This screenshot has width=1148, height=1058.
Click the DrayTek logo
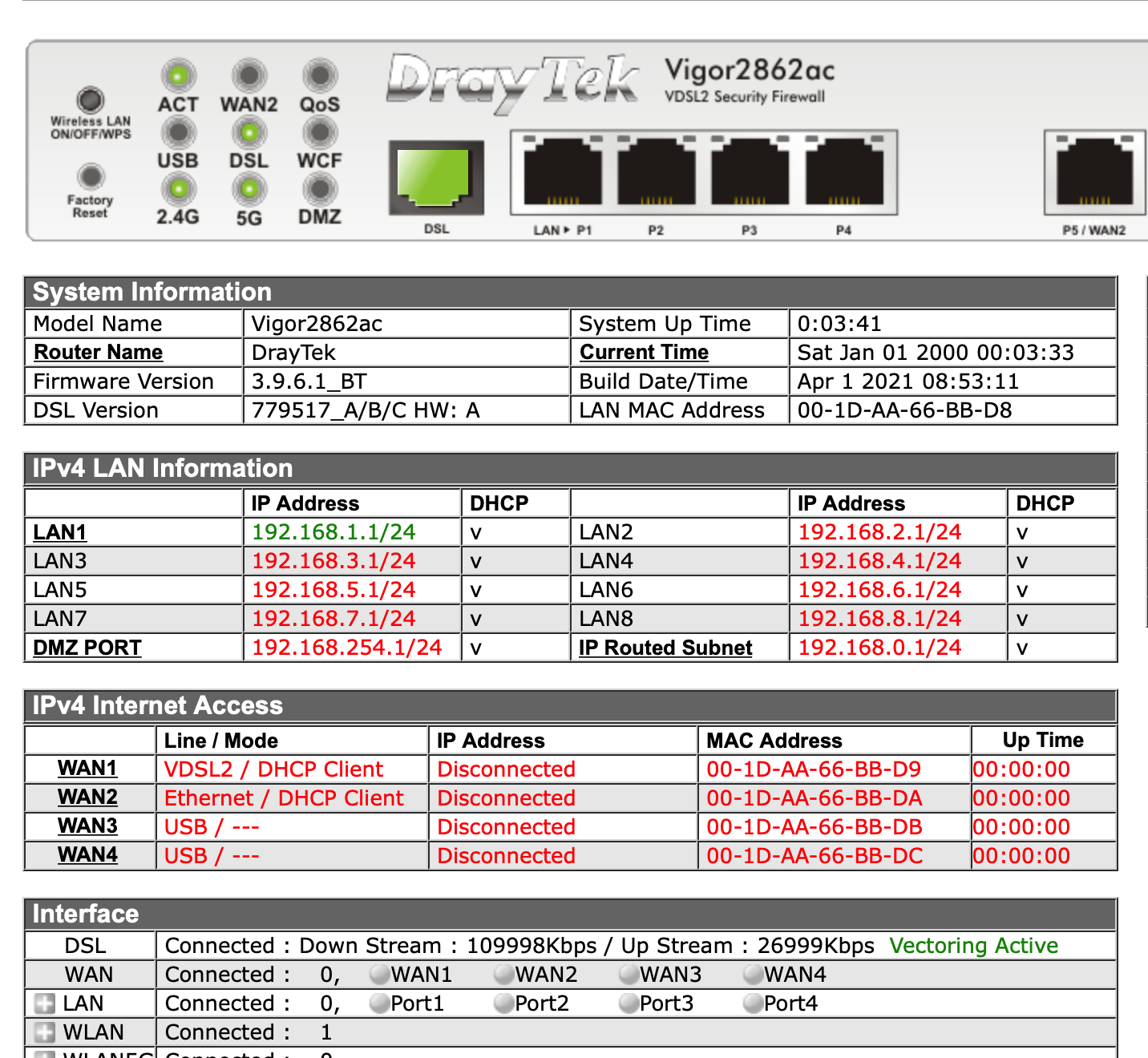click(x=513, y=83)
